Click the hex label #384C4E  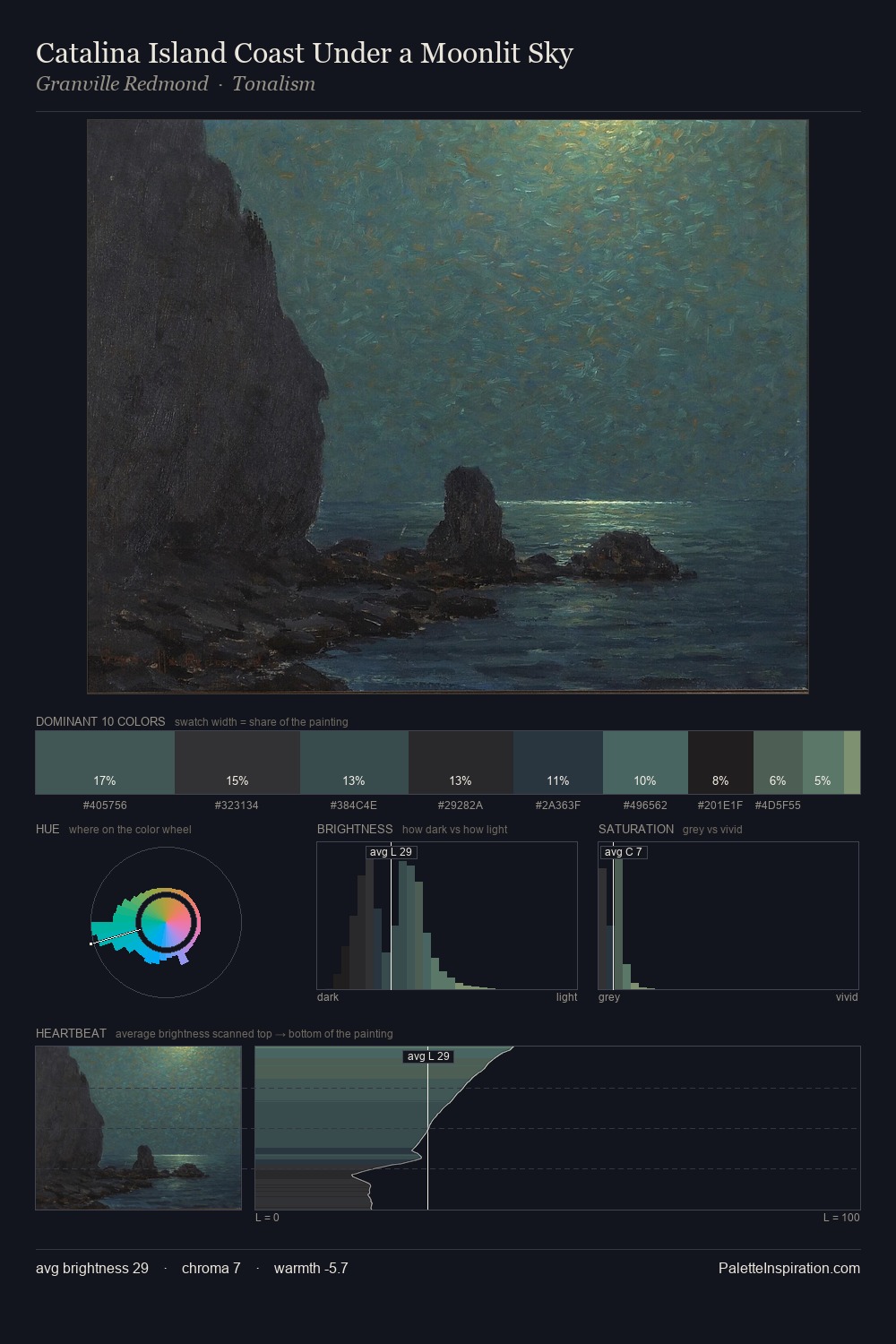[x=354, y=806]
